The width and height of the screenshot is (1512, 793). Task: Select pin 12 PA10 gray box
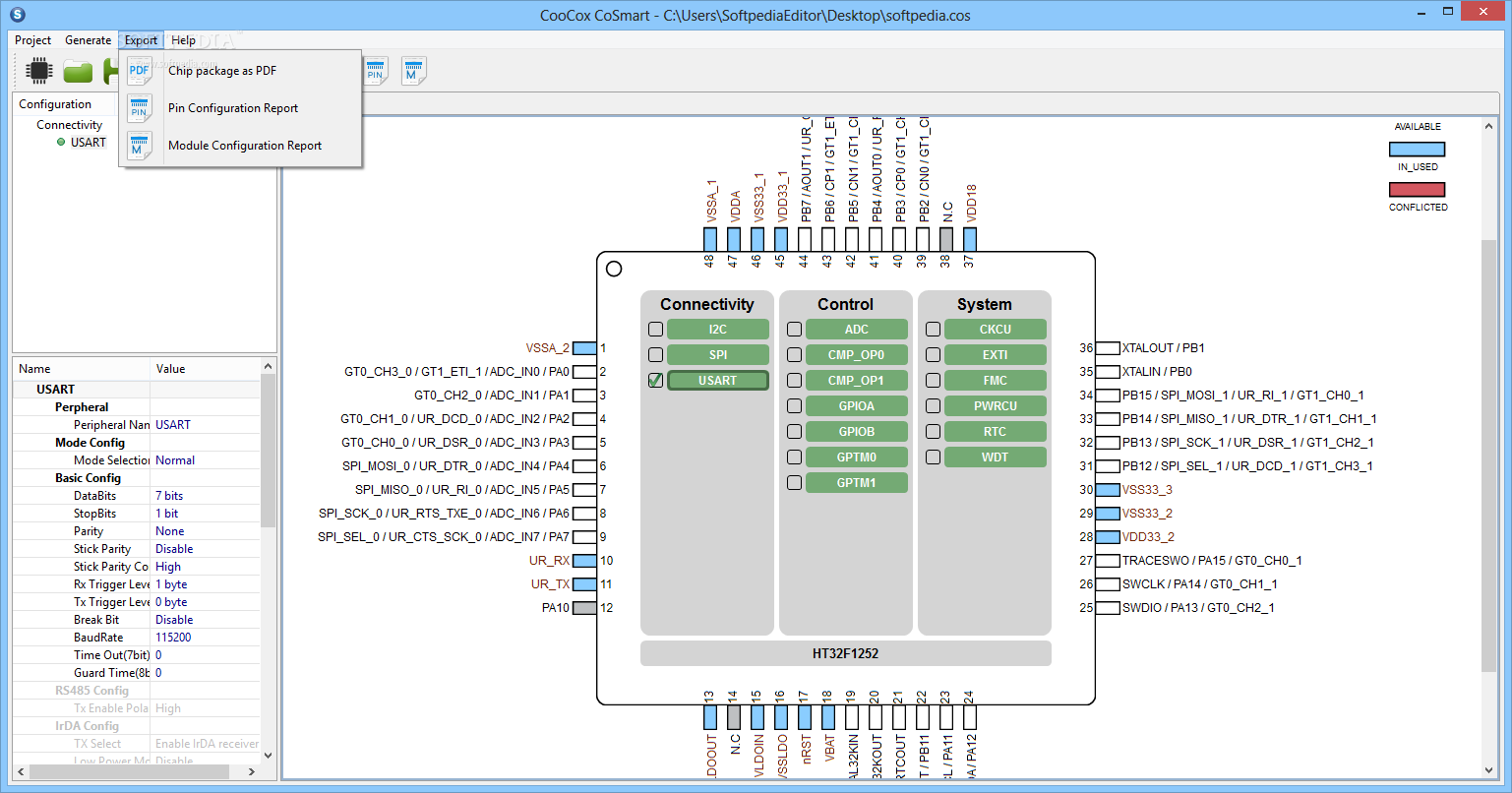584,608
